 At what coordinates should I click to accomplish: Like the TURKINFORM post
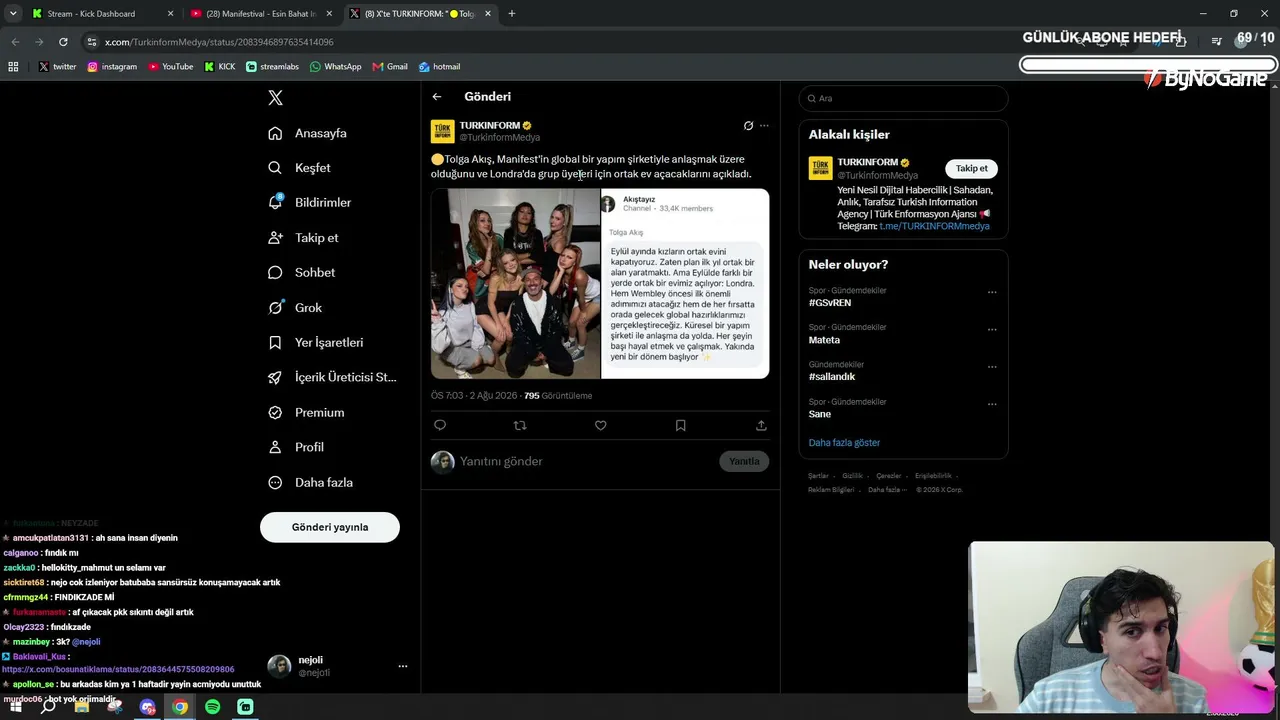pos(601,425)
